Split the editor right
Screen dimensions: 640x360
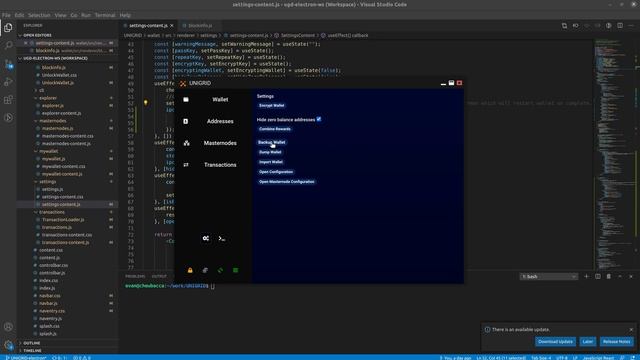click(x=620, y=25)
